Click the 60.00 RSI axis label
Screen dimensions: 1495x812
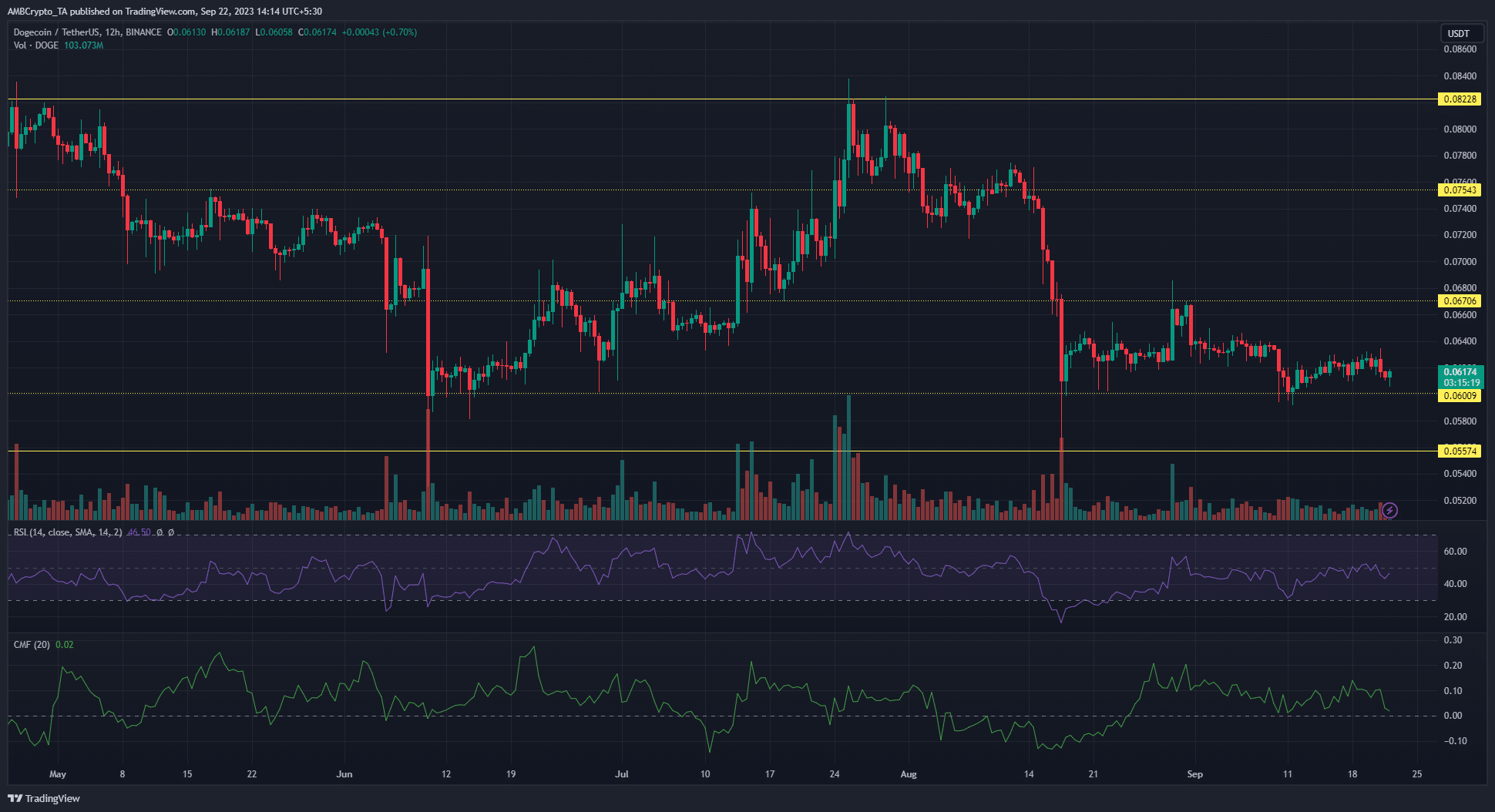[1455, 552]
